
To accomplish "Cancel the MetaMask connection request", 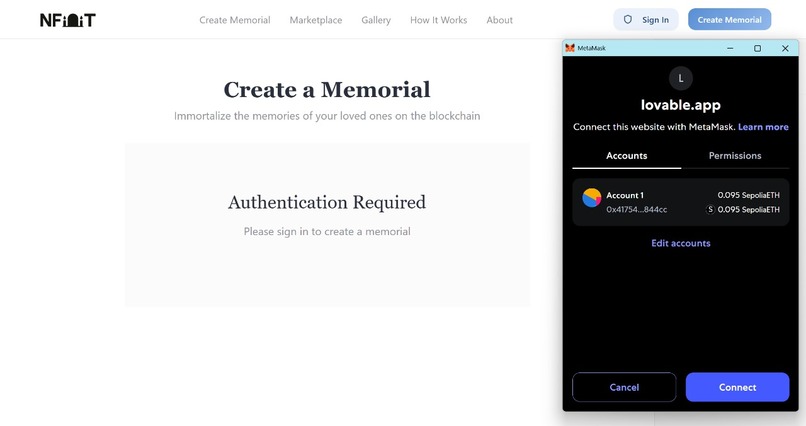I will click(x=624, y=387).
